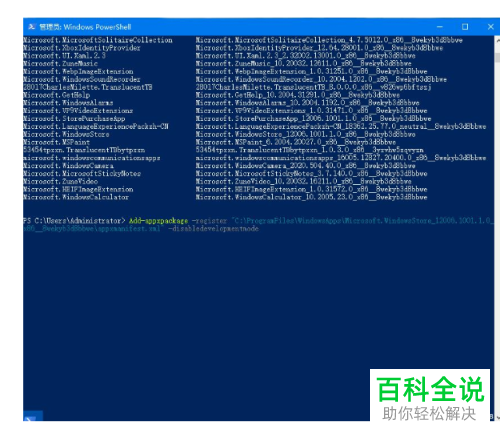Click the WindowsSoundRecorder_10.2004.1202.0 full name
This screenshot has height=434, width=500.
tap(321, 79)
